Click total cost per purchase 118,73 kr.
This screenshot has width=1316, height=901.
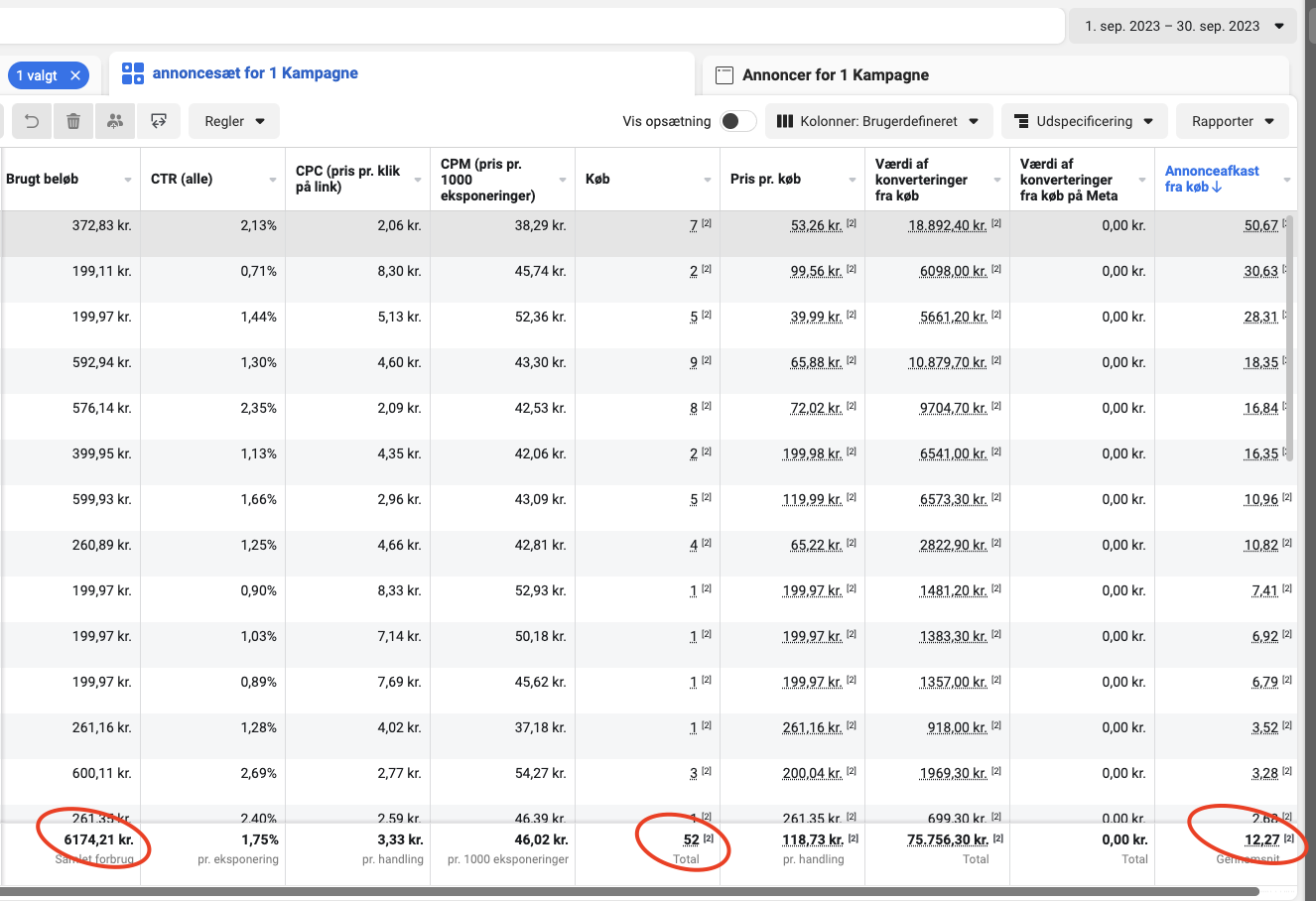tap(813, 839)
